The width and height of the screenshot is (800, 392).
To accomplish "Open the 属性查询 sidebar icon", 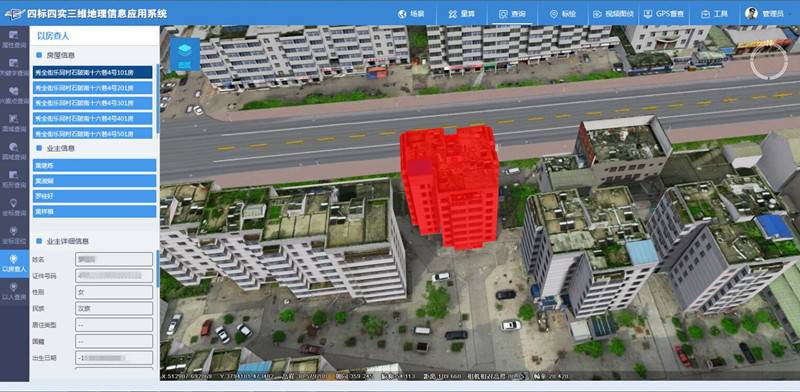I will [x=14, y=39].
